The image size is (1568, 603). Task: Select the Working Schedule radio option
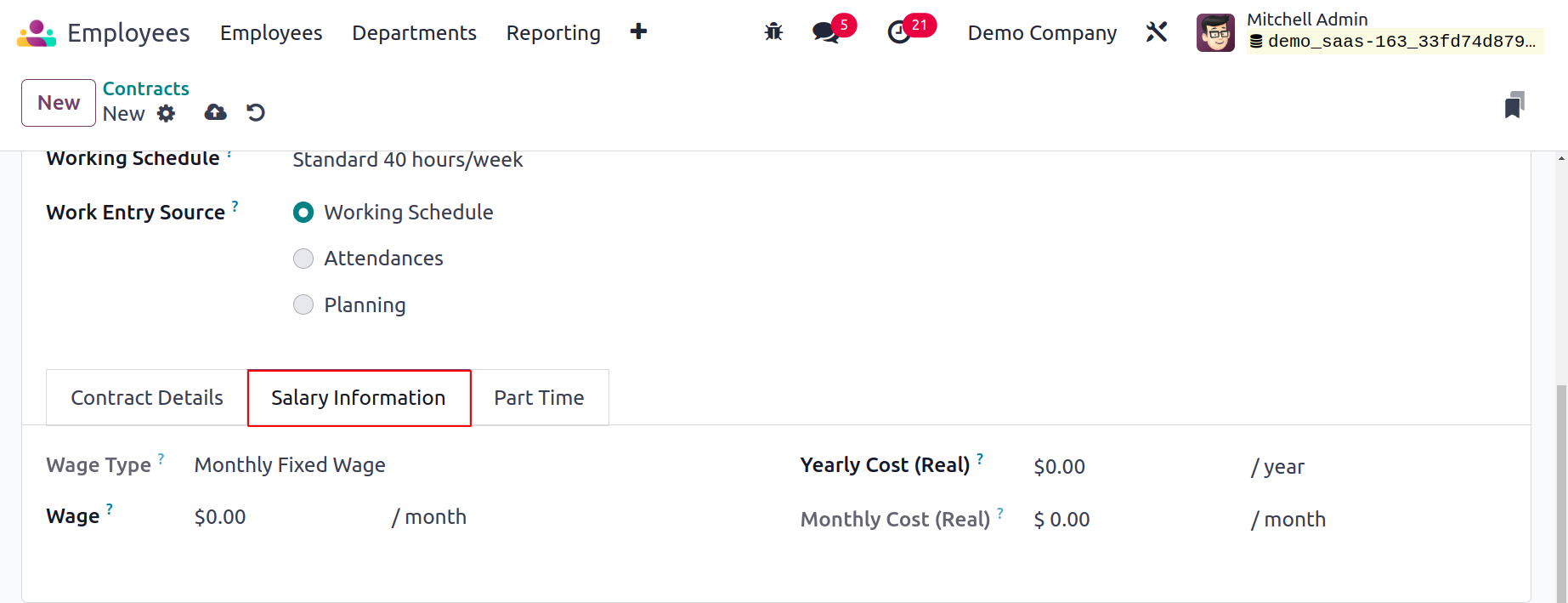tap(303, 213)
